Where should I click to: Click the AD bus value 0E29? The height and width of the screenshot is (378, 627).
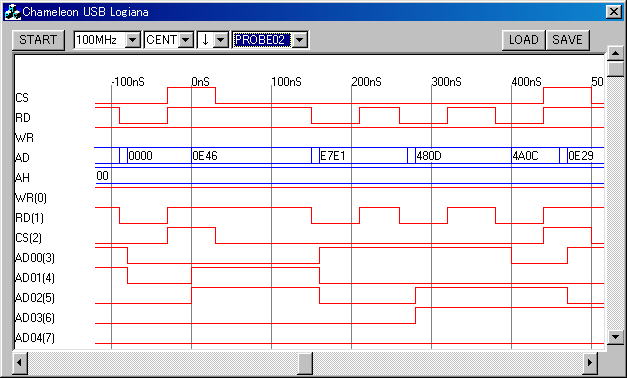(x=581, y=156)
